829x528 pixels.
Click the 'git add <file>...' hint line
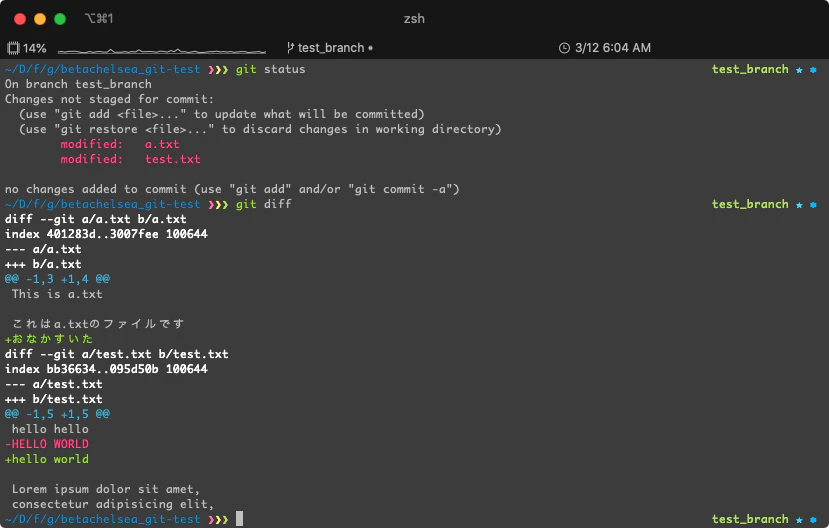coord(222,114)
